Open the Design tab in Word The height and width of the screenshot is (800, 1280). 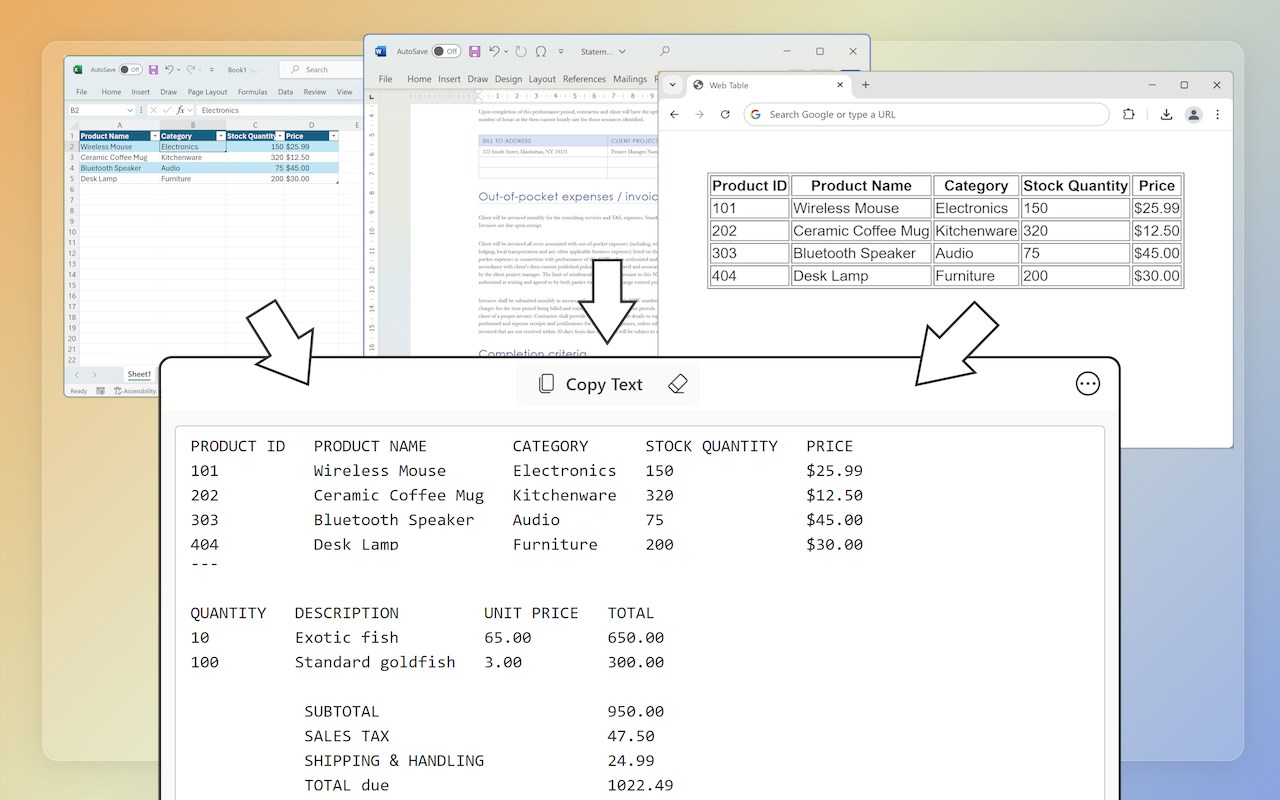pyautogui.click(x=508, y=79)
